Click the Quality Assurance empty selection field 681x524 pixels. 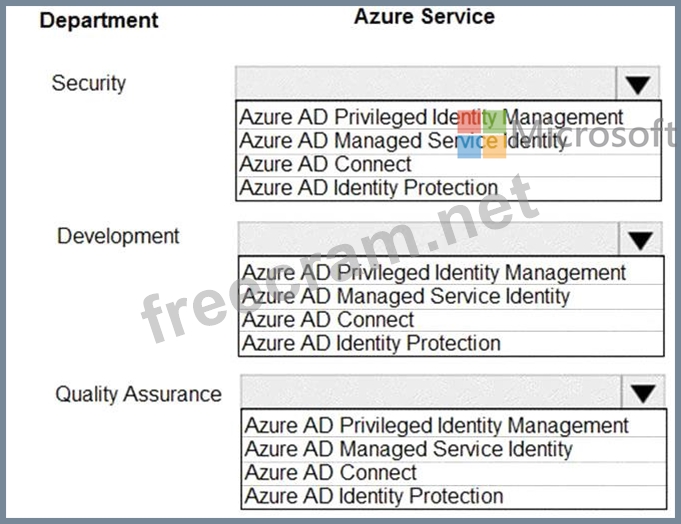[x=430, y=392]
